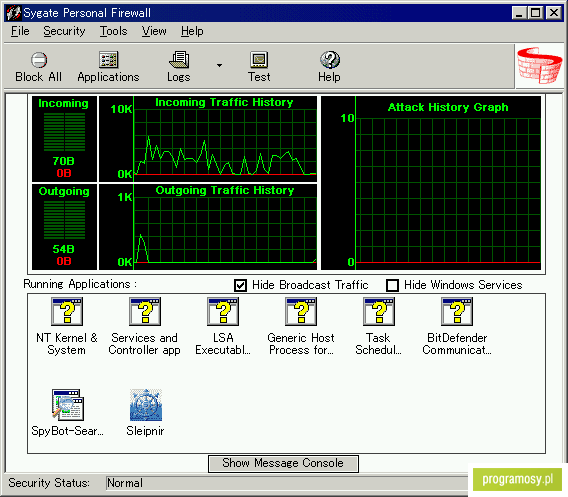Minimize the Sygate Personal Firewall window

tap(519, 13)
